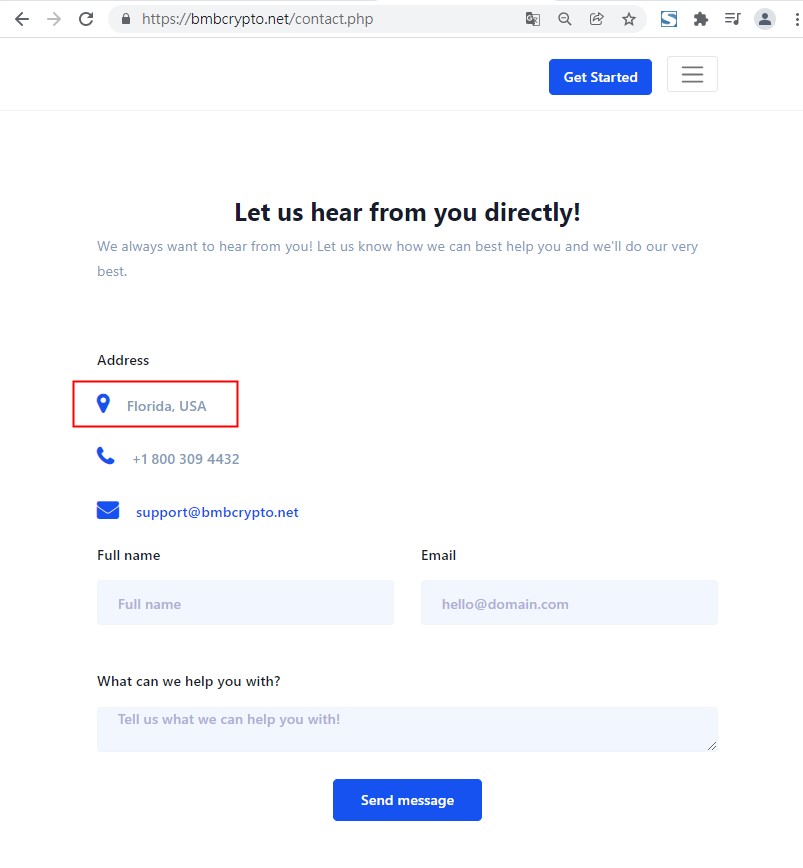Screen dimensions: 803x868
Task: Focus the Email input field
Action: pyautogui.click(x=569, y=603)
